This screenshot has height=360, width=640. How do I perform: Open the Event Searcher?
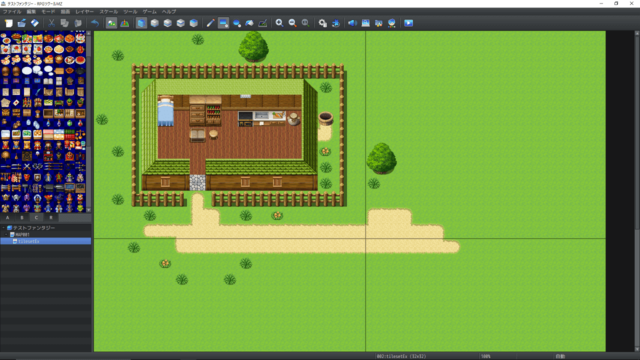[x=365, y=23]
